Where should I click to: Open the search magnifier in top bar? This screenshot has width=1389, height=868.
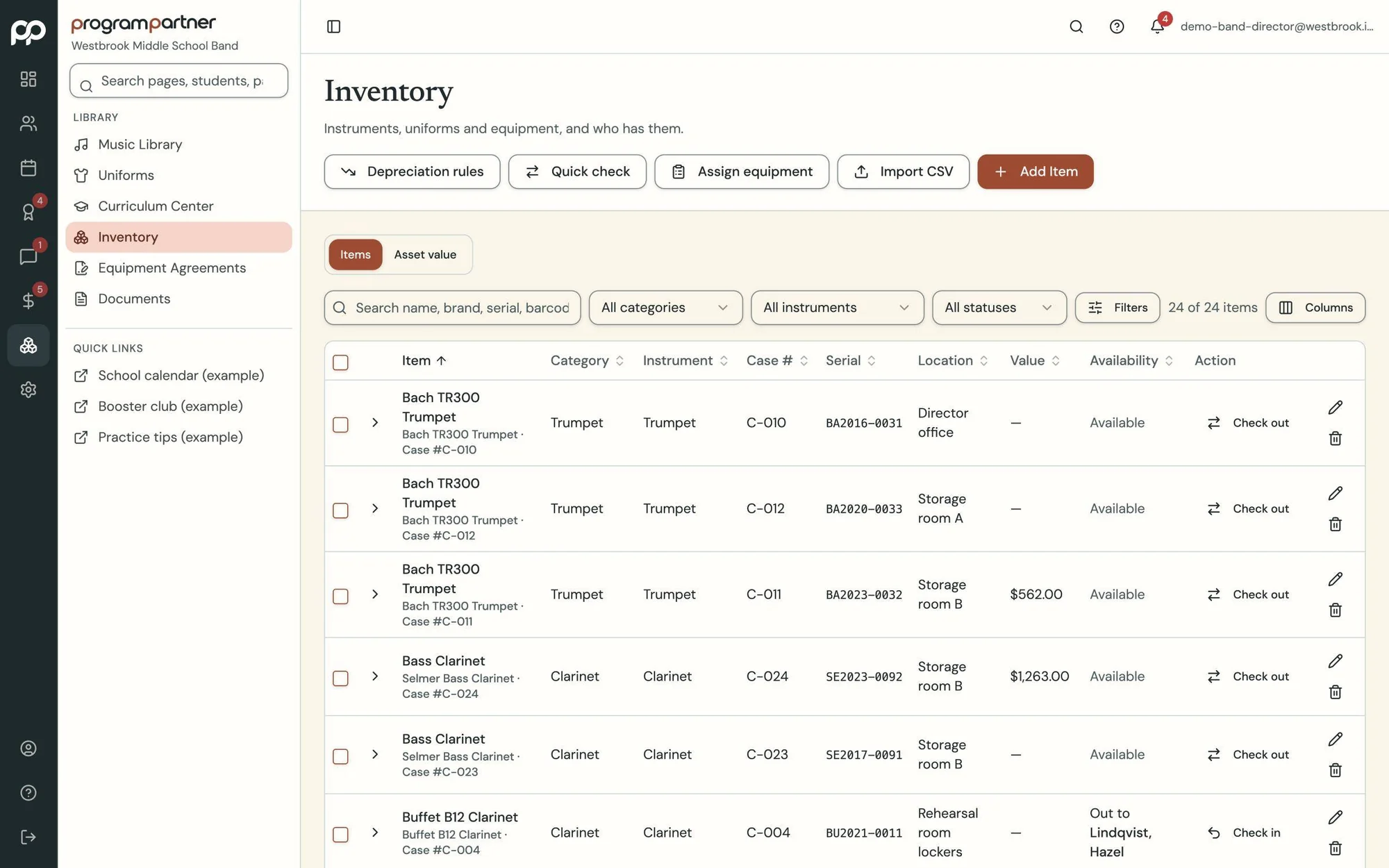point(1076,26)
